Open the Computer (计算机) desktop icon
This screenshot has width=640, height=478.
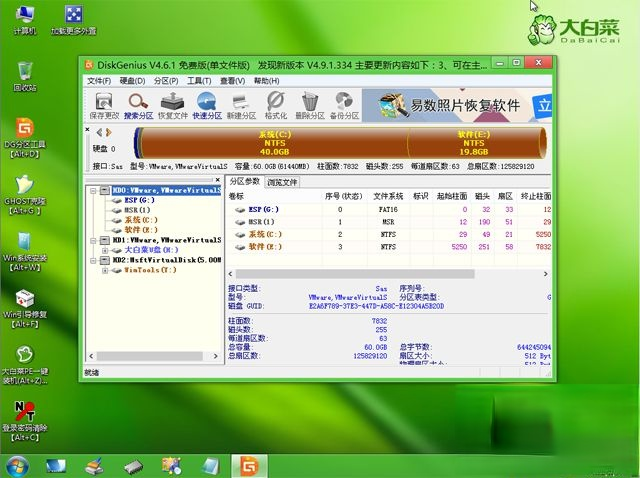(x=25, y=20)
